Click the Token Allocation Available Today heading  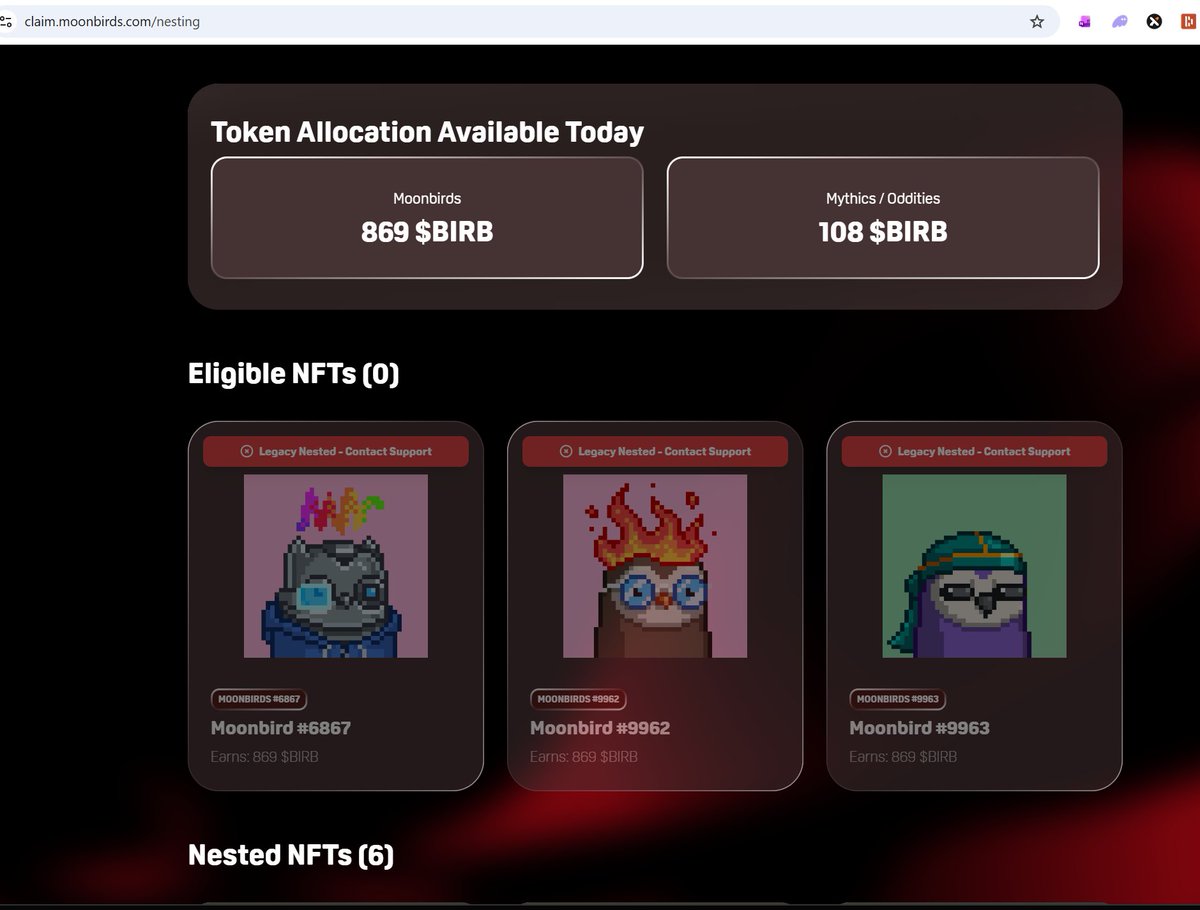[x=427, y=132]
